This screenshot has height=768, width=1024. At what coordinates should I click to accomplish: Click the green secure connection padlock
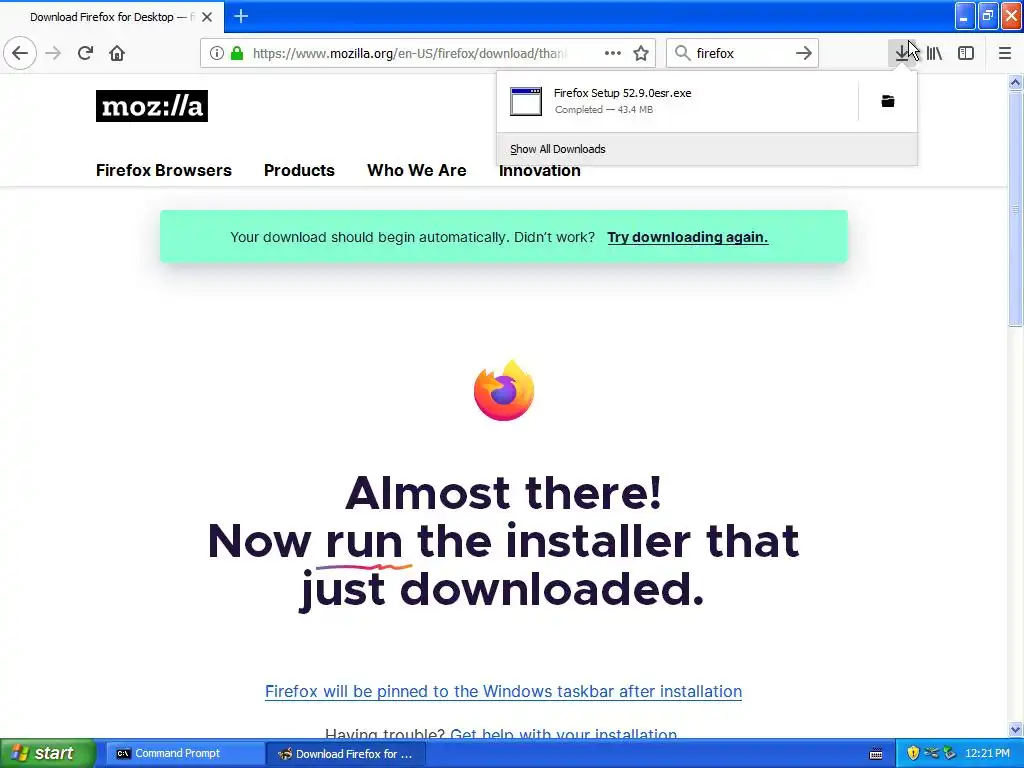click(237, 53)
